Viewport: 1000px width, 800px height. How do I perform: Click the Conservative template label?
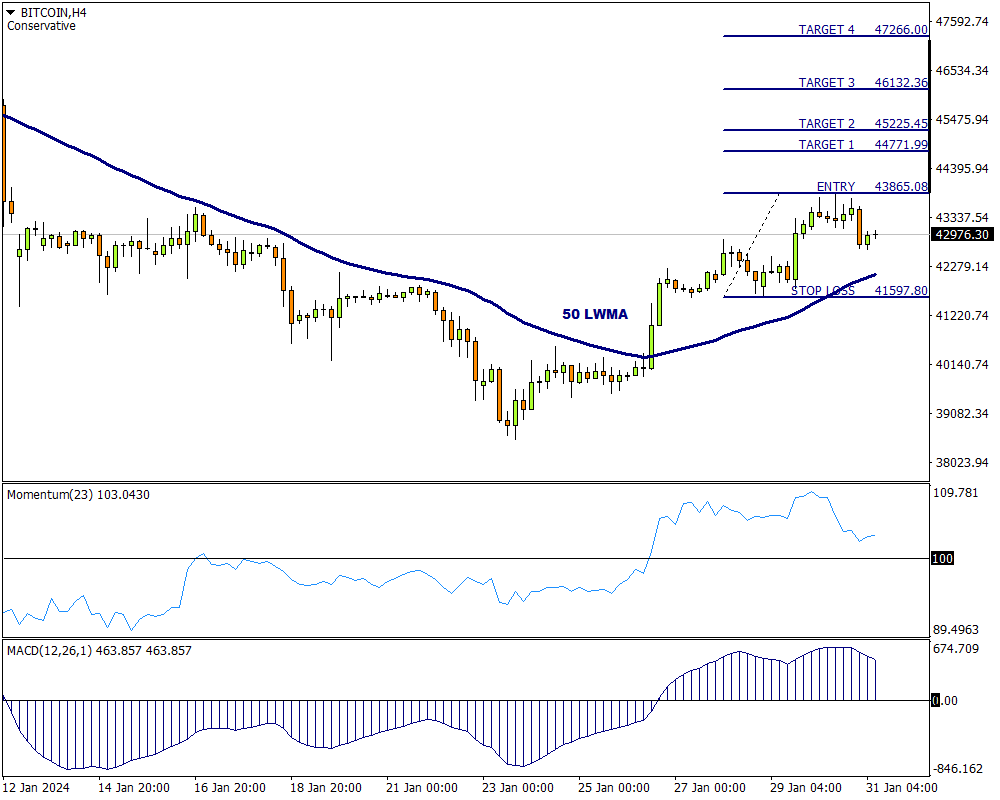pyautogui.click(x=41, y=26)
